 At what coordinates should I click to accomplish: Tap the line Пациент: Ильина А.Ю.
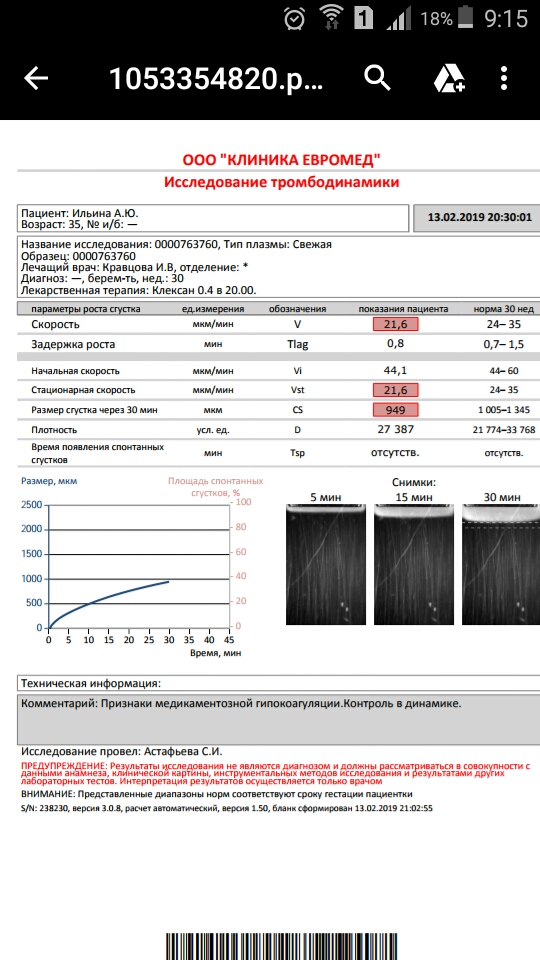[80, 213]
